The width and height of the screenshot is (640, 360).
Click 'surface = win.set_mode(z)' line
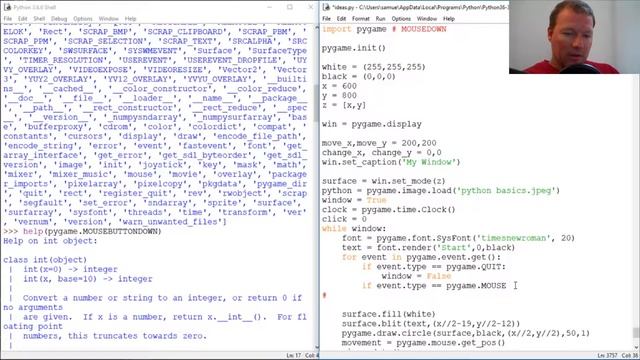click(383, 181)
